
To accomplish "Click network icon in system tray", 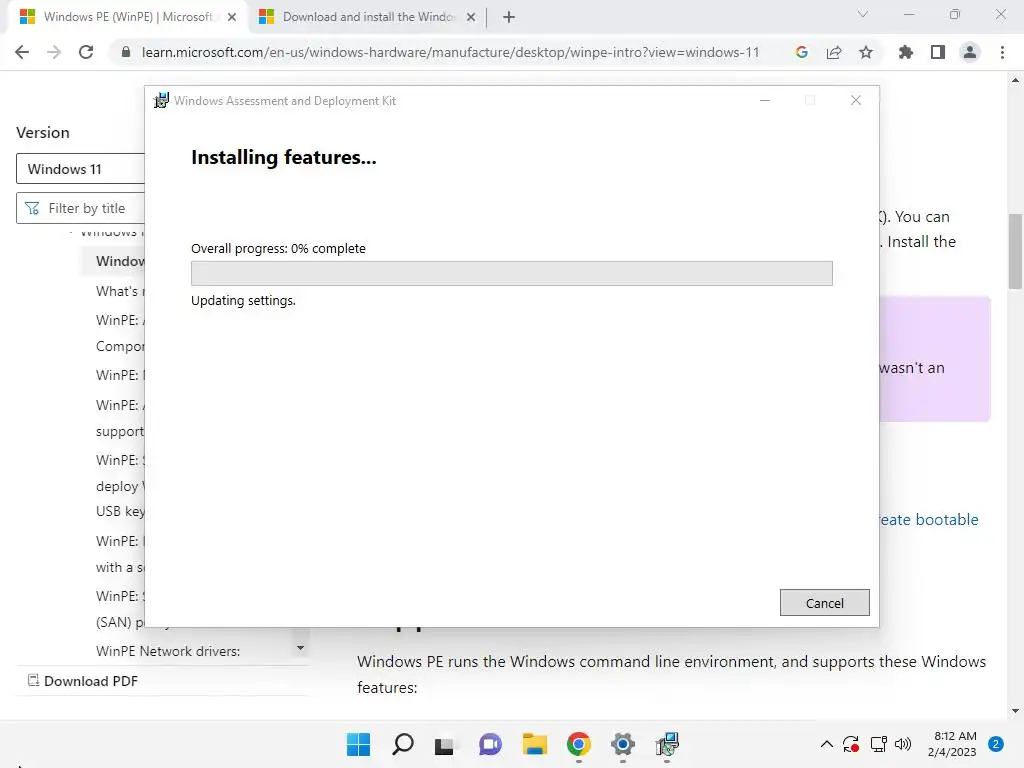I will (x=878, y=744).
